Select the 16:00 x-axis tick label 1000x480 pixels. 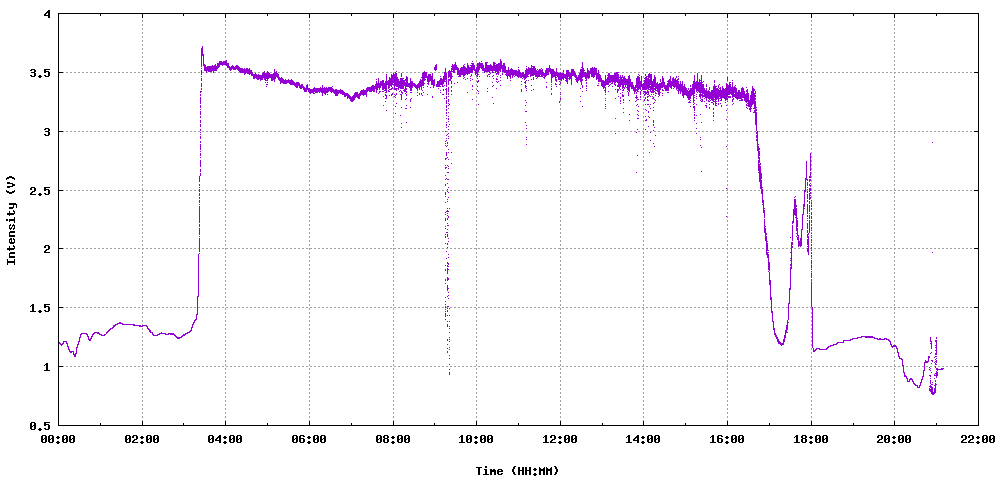(x=727, y=439)
